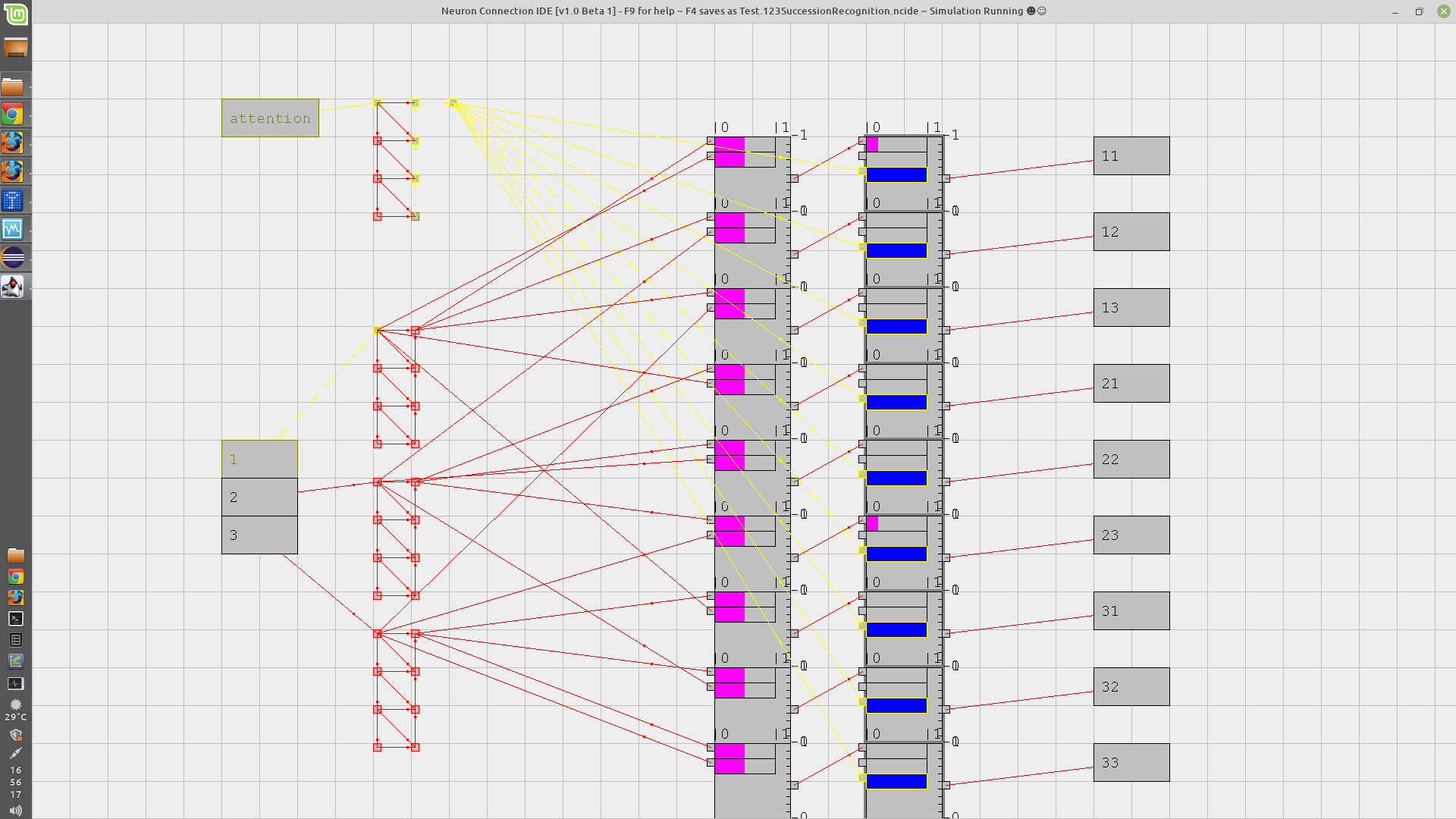Select output node 33
This screenshot has height=819, width=1456.
pyautogui.click(x=1131, y=763)
